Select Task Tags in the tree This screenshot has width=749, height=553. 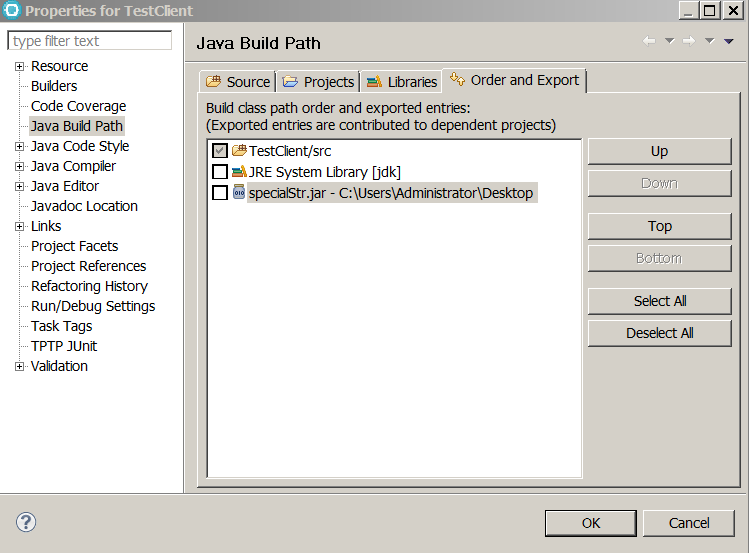tap(61, 326)
